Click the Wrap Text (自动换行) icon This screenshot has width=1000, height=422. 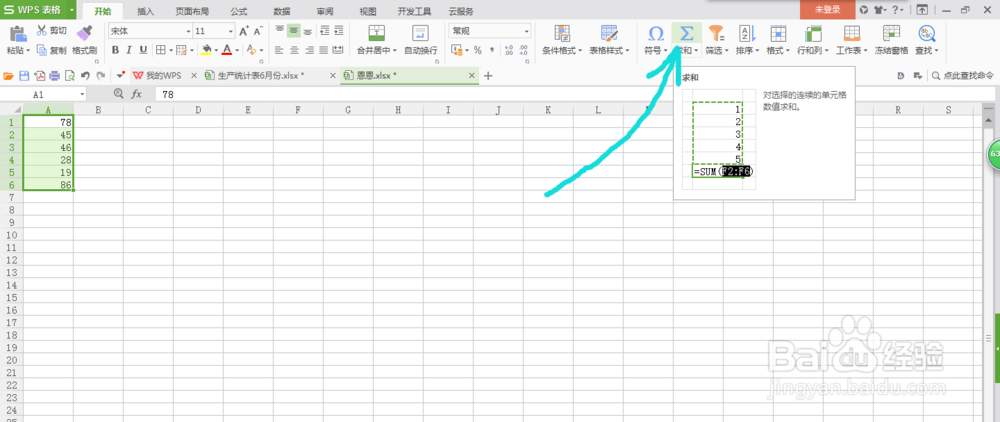tap(420, 34)
